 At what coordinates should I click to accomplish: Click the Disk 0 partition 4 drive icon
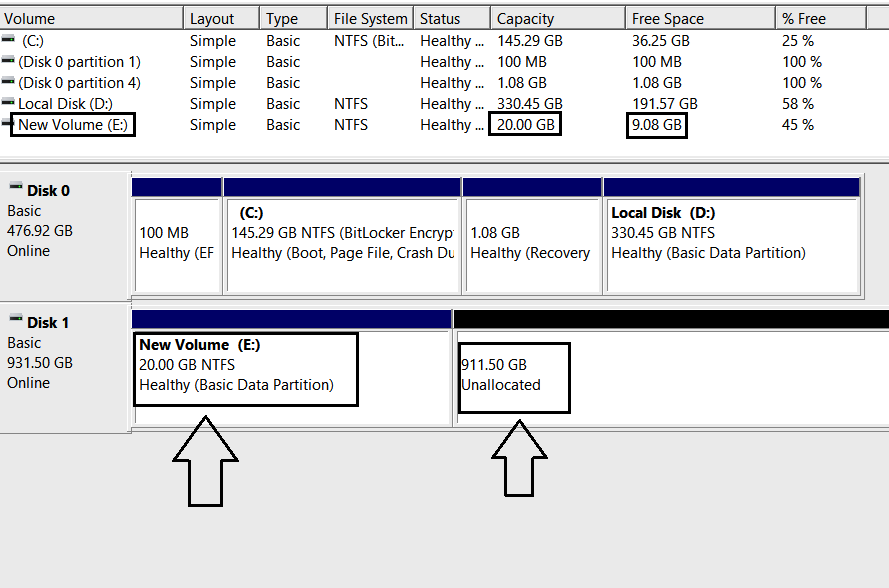click(x=8, y=81)
